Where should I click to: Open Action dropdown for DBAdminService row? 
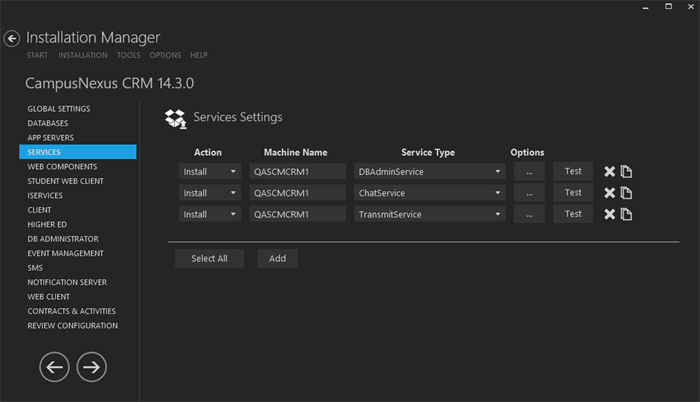[210, 172]
